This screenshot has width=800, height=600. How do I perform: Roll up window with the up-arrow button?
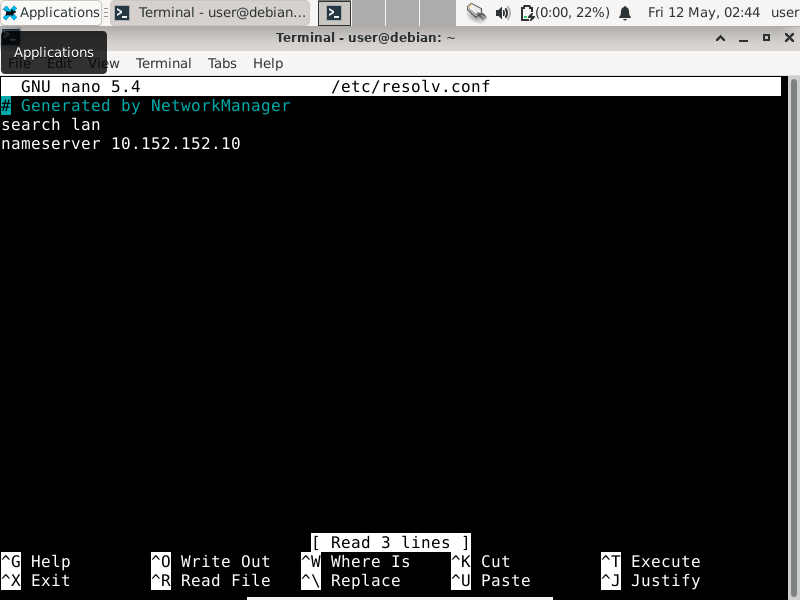point(720,38)
